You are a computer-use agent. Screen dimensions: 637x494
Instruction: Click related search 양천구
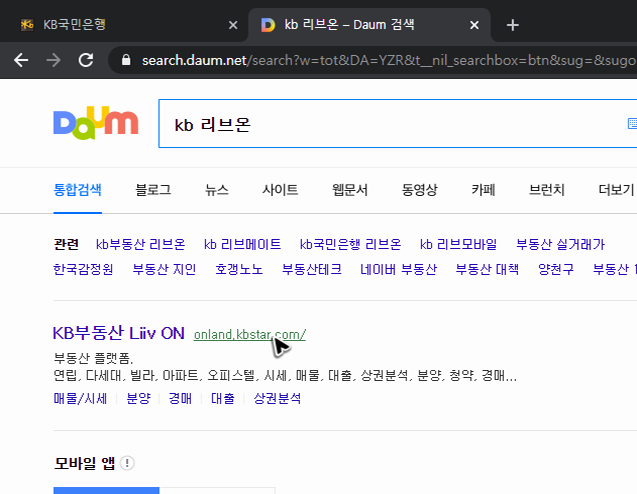tap(556, 269)
